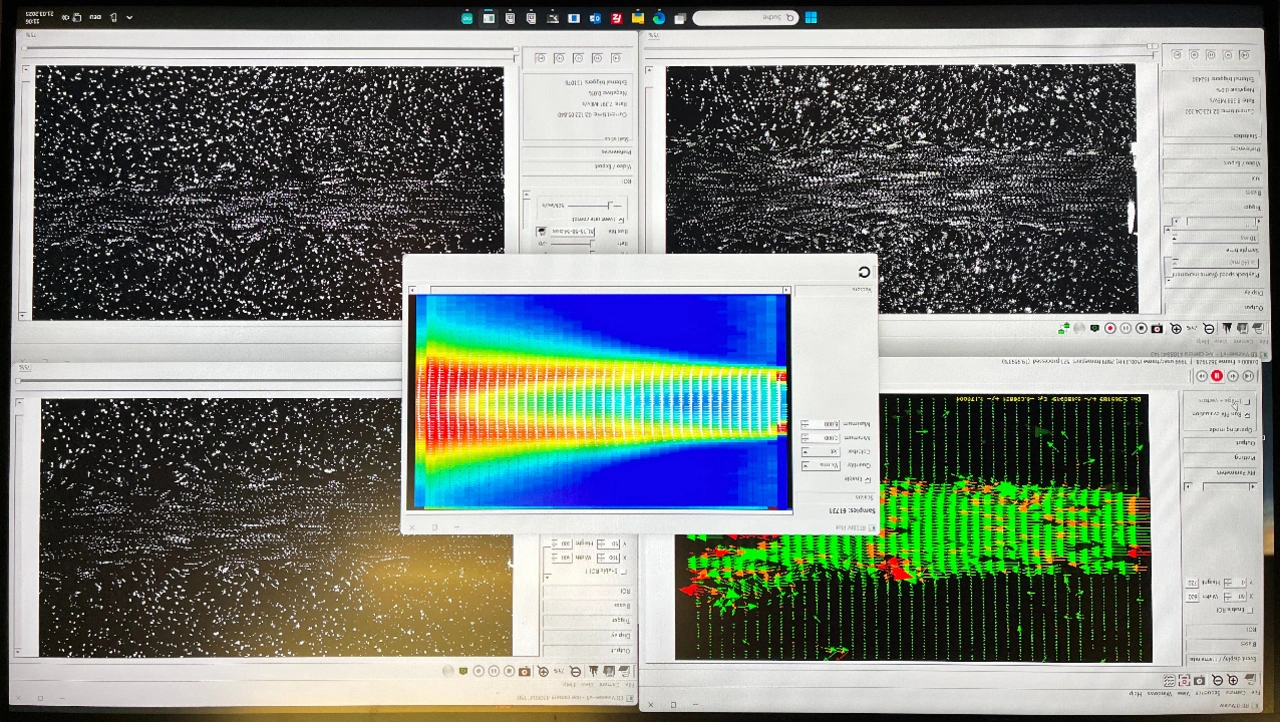Open the Quantity dropdown in plot window
Image resolution: width=1280 pixels, height=722 pixels.
point(818,466)
